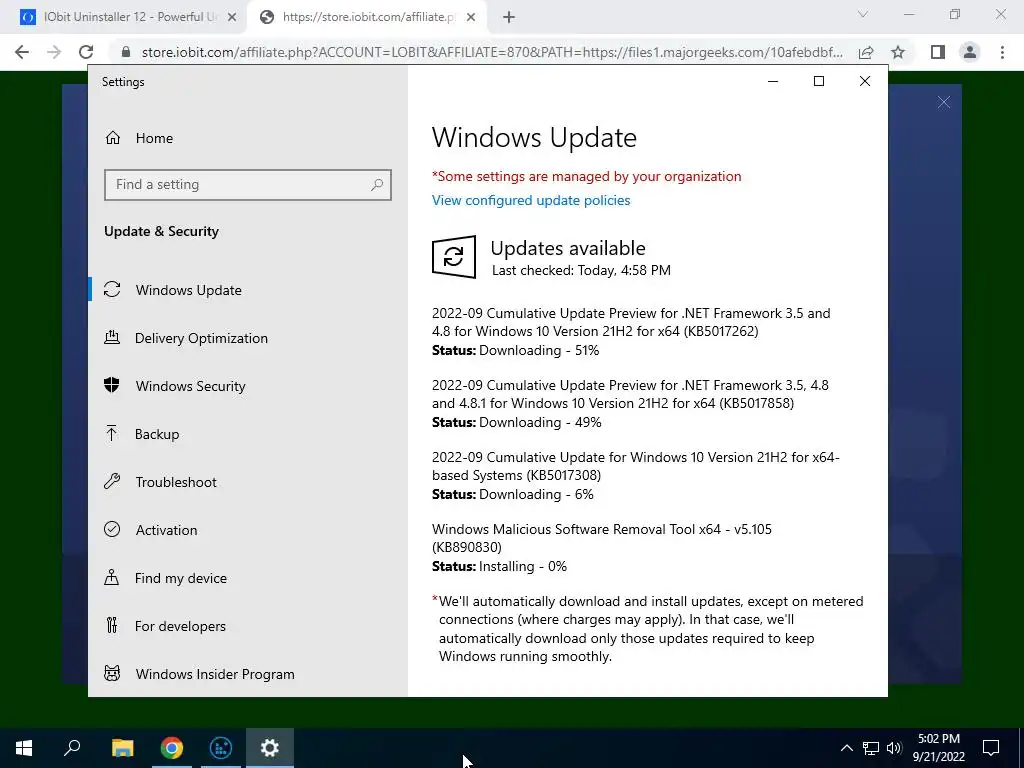Click the site padlock icon in Chrome
Screen dimensions: 1024x768
(x=126, y=52)
